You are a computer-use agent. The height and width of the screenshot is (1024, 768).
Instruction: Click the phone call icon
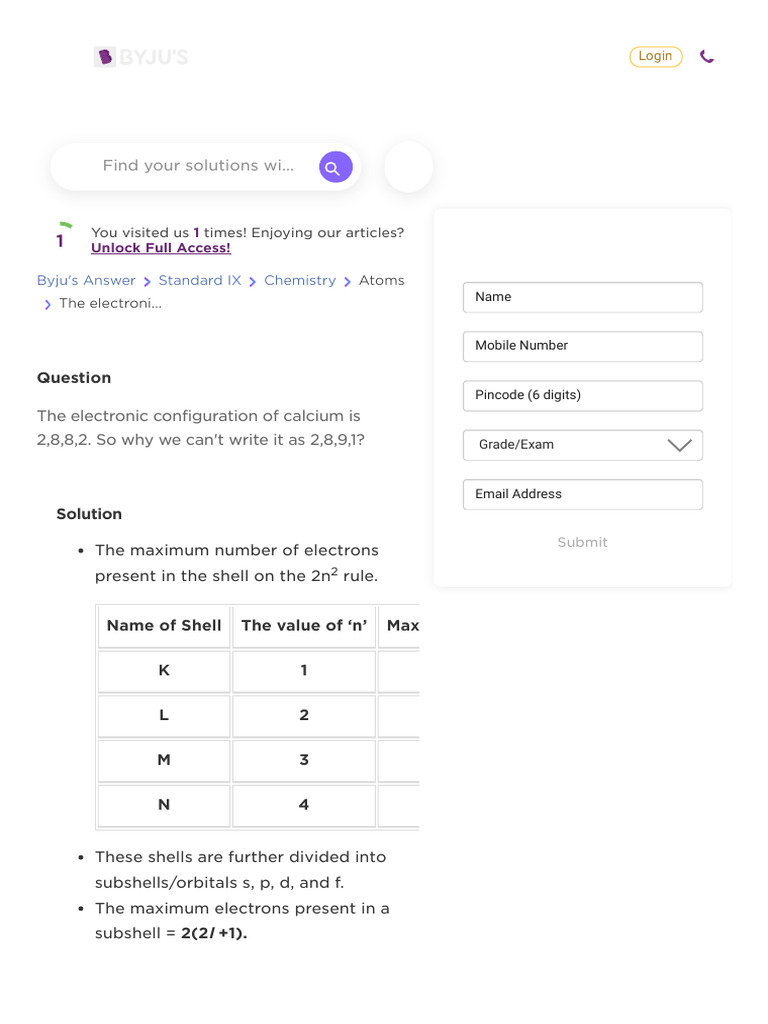707,57
